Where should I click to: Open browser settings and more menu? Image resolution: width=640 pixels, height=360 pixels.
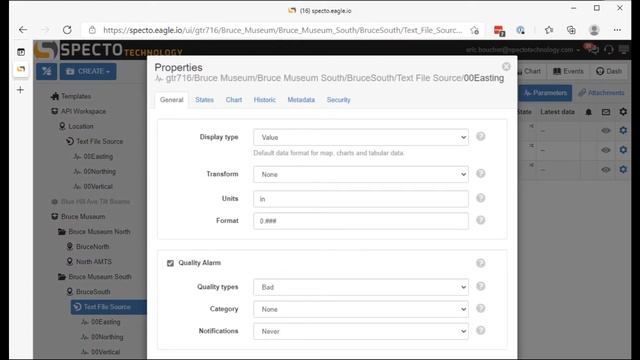(x=617, y=30)
